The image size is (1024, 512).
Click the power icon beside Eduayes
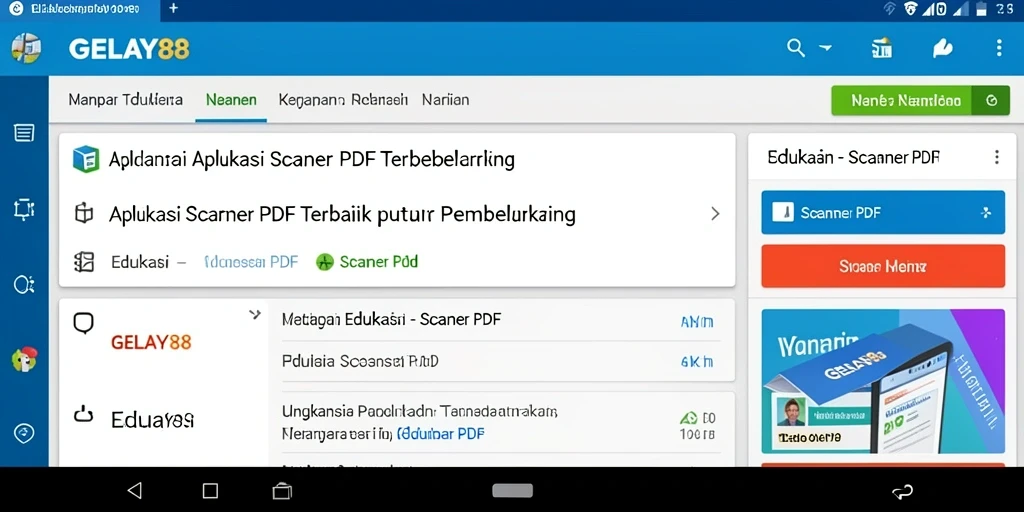(x=84, y=414)
